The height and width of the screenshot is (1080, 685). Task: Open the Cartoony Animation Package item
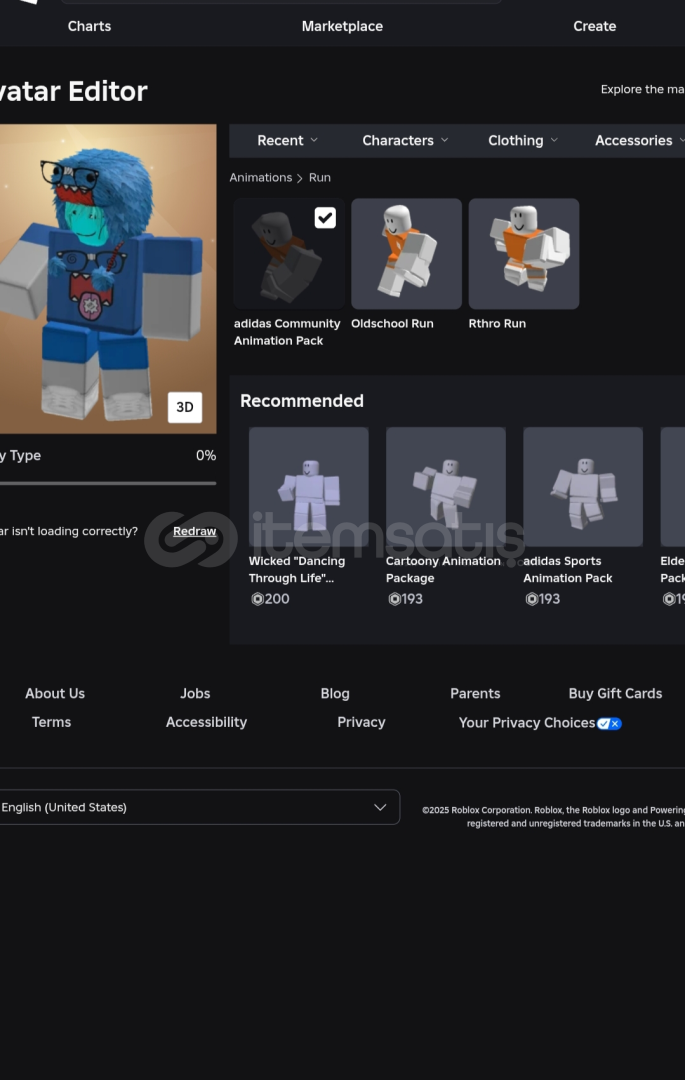click(x=445, y=487)
